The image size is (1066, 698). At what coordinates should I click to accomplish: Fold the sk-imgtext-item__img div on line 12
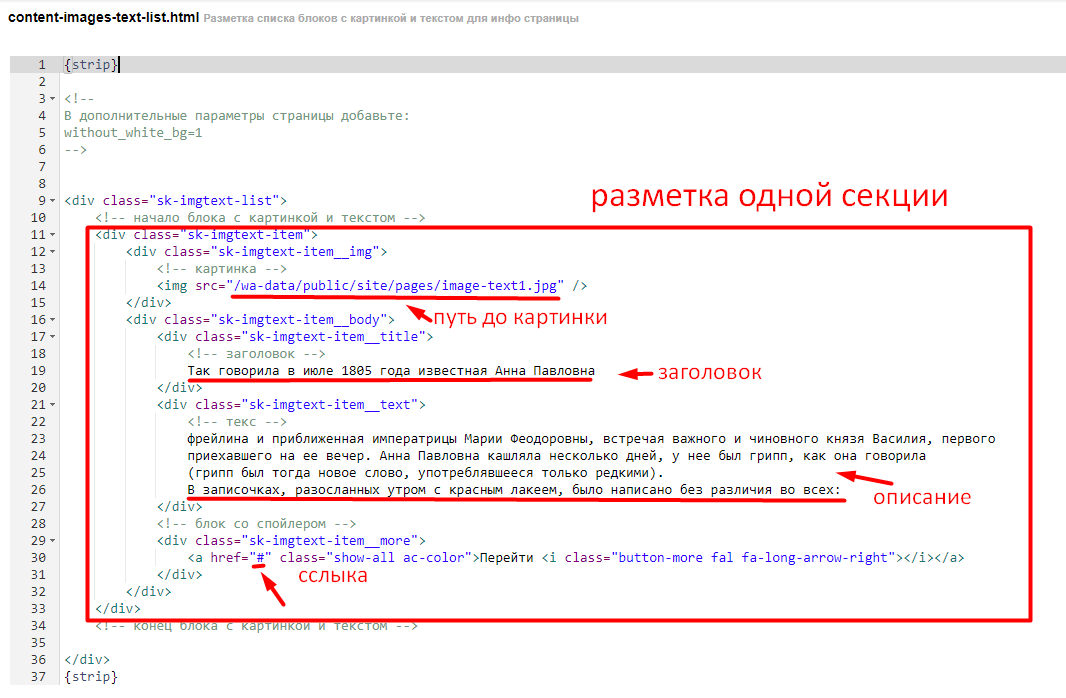(x=52, y=252)
